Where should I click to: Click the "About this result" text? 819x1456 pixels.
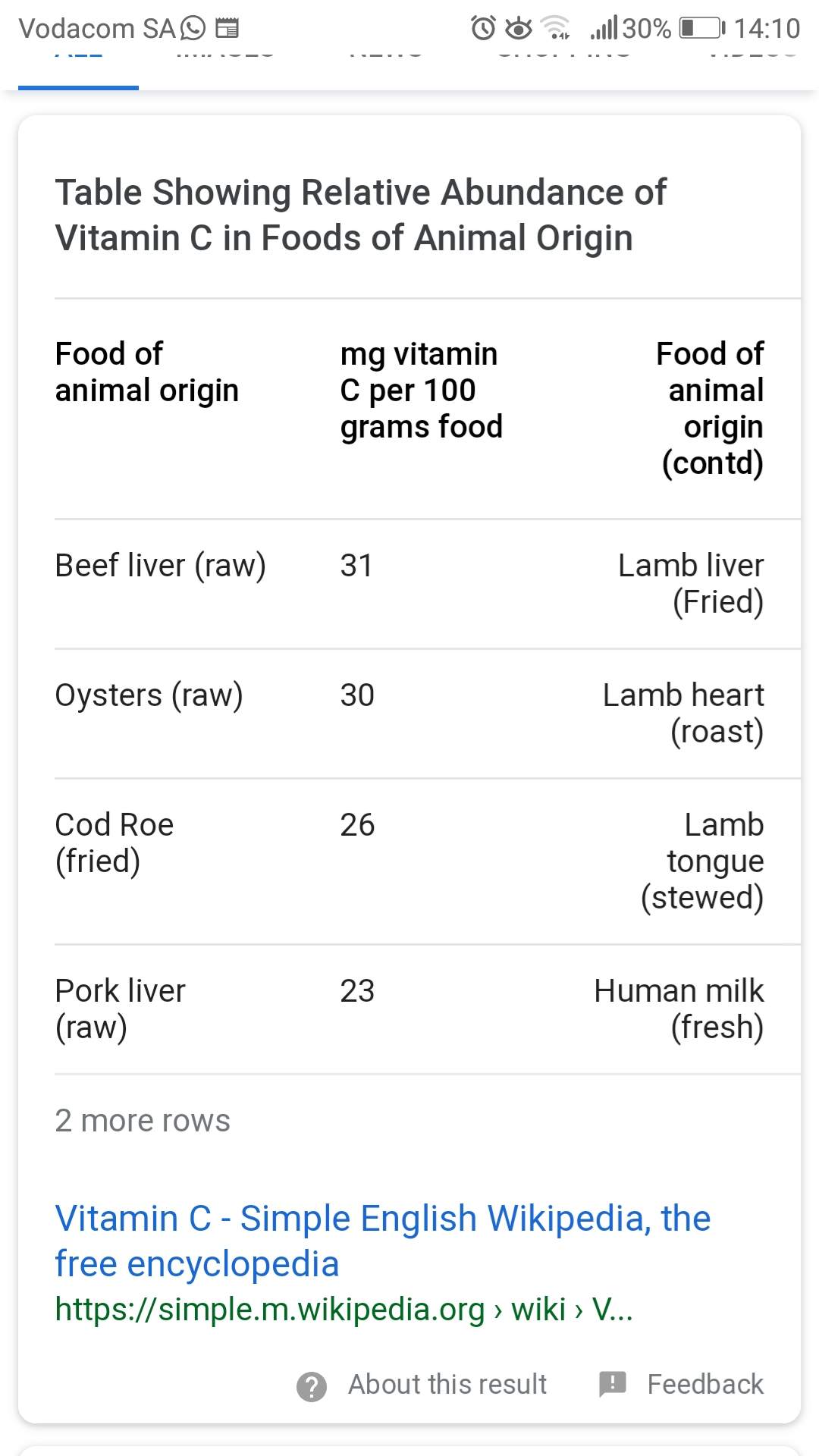[x=447, y=1385]
